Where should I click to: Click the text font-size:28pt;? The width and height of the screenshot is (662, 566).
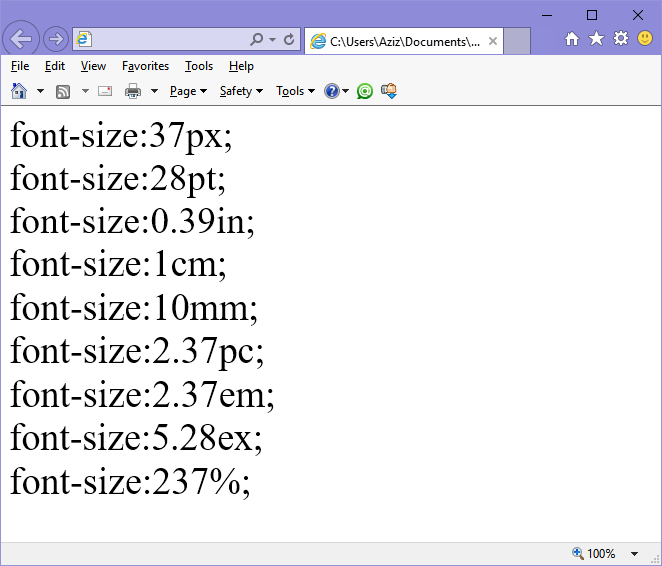[118, 179]
